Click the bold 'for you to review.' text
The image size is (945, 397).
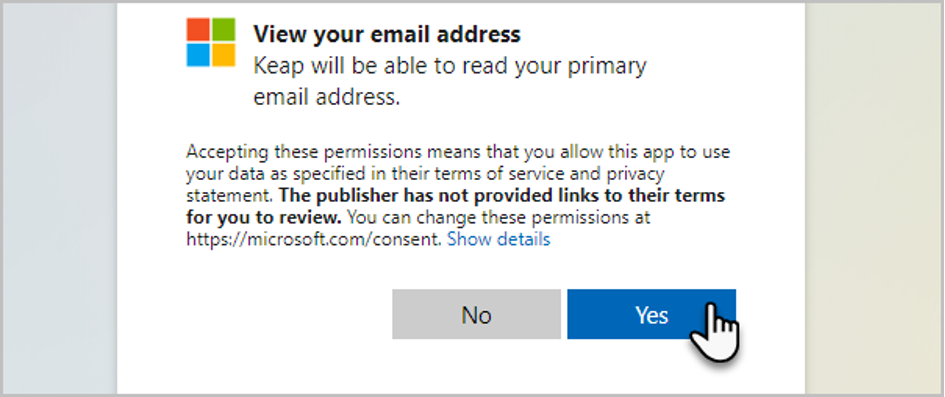[265, 217]
